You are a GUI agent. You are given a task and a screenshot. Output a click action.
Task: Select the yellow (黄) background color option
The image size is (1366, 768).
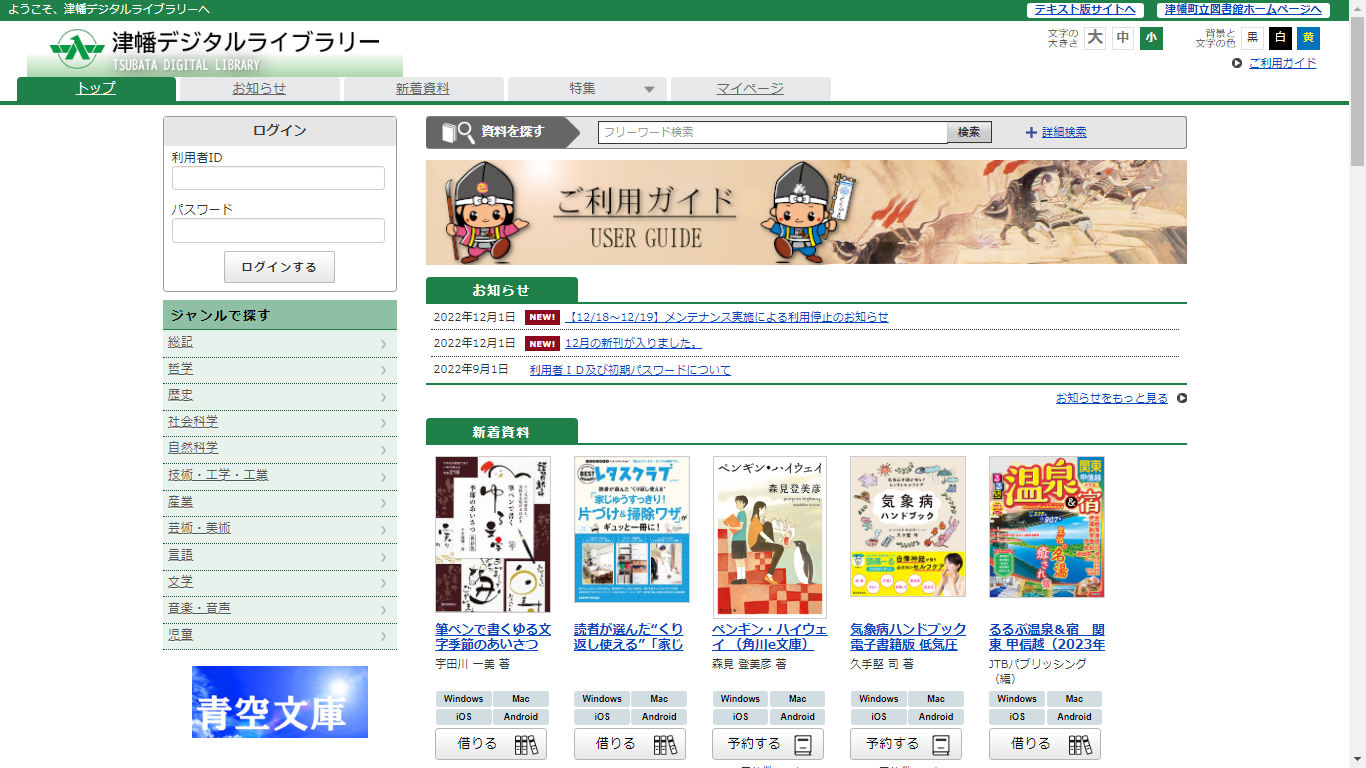click(1308, 38)
